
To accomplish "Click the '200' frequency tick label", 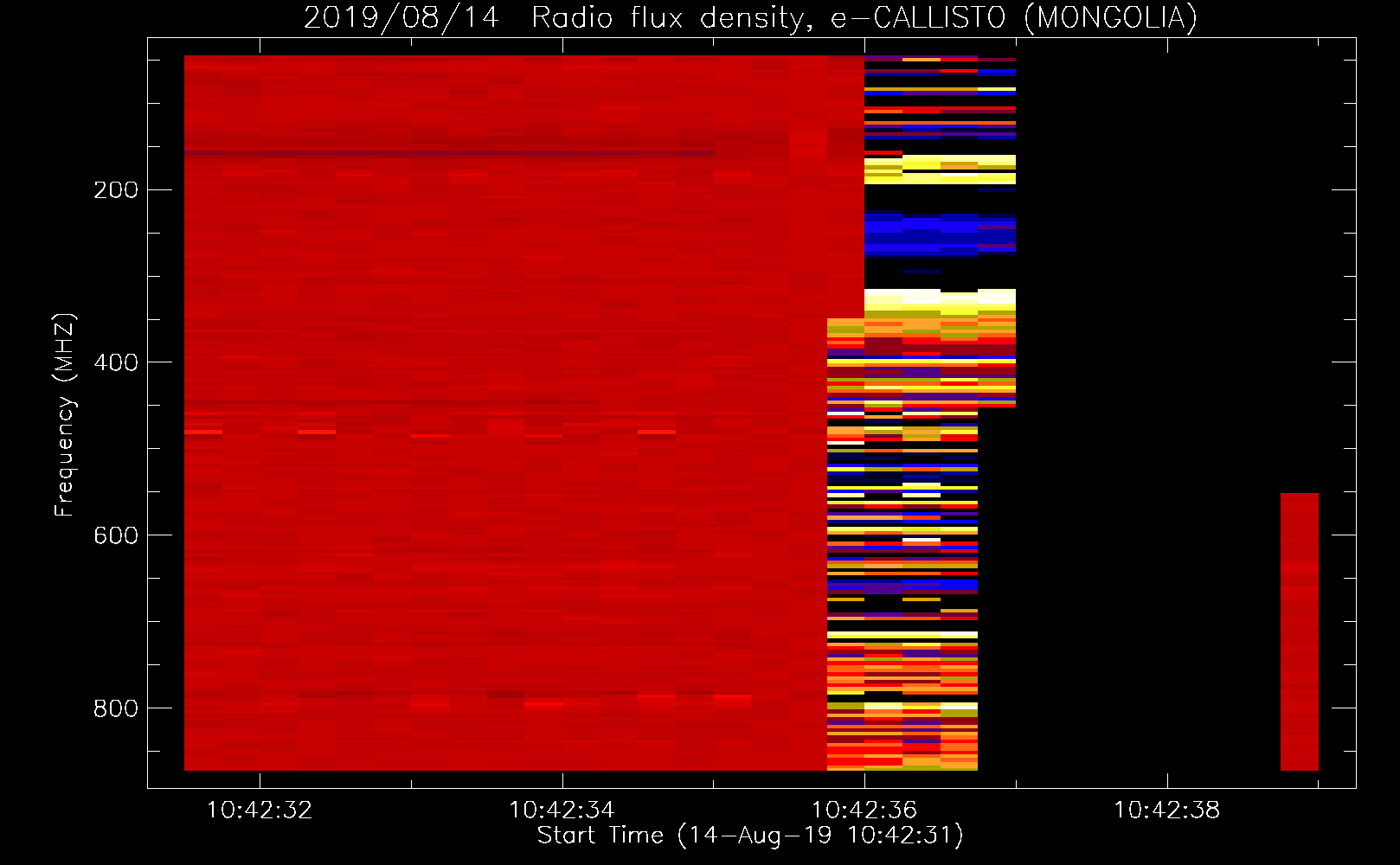I will click(x=116, y=189).
